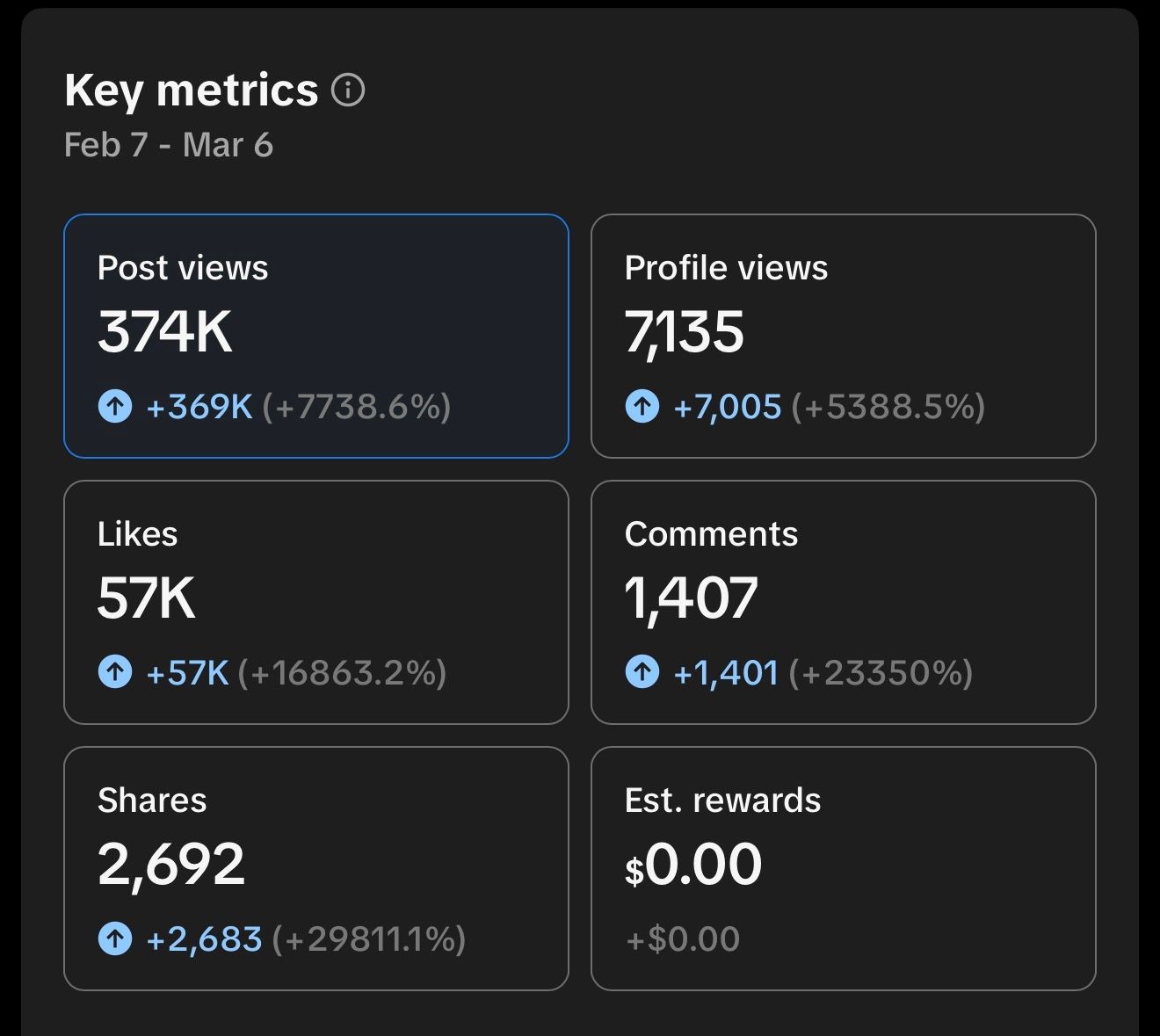This screenshot has width=1160, height=1036.
Task: Click the up-arrow icon under Shares
Action: (x=115, y=938)
